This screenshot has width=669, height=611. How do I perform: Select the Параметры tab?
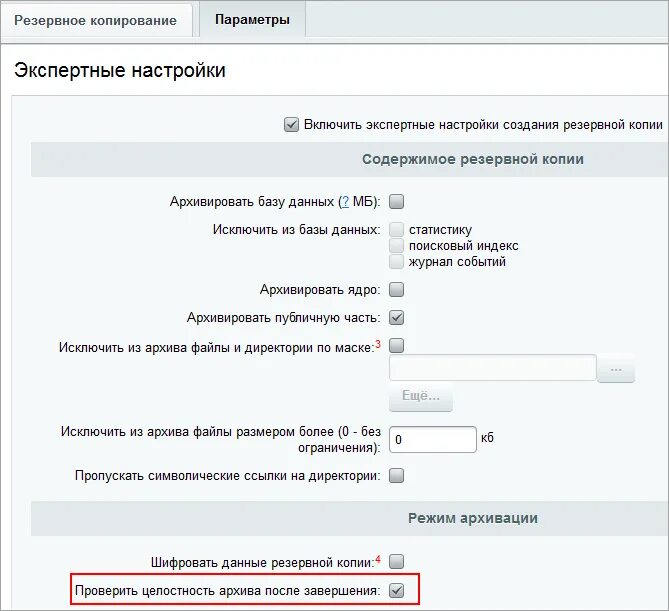click(x=252, y=20)
